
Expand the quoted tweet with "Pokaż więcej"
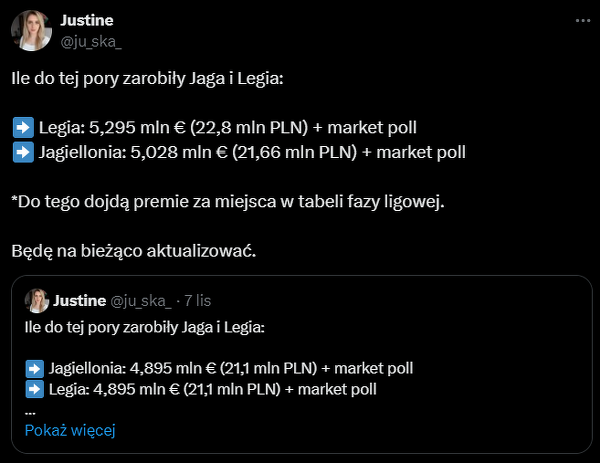point(70,430)
